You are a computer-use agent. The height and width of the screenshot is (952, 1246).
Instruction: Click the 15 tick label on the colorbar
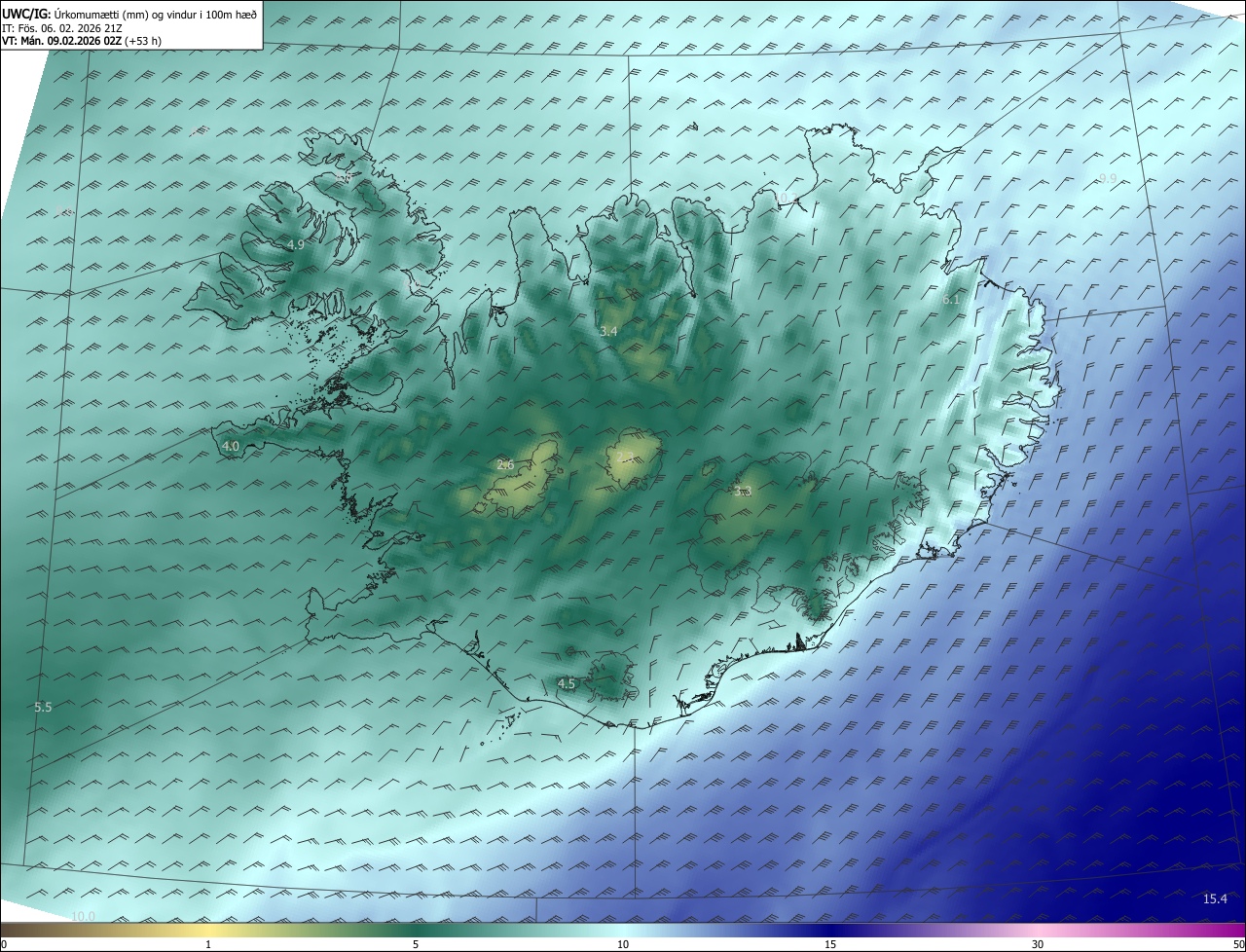830,944
